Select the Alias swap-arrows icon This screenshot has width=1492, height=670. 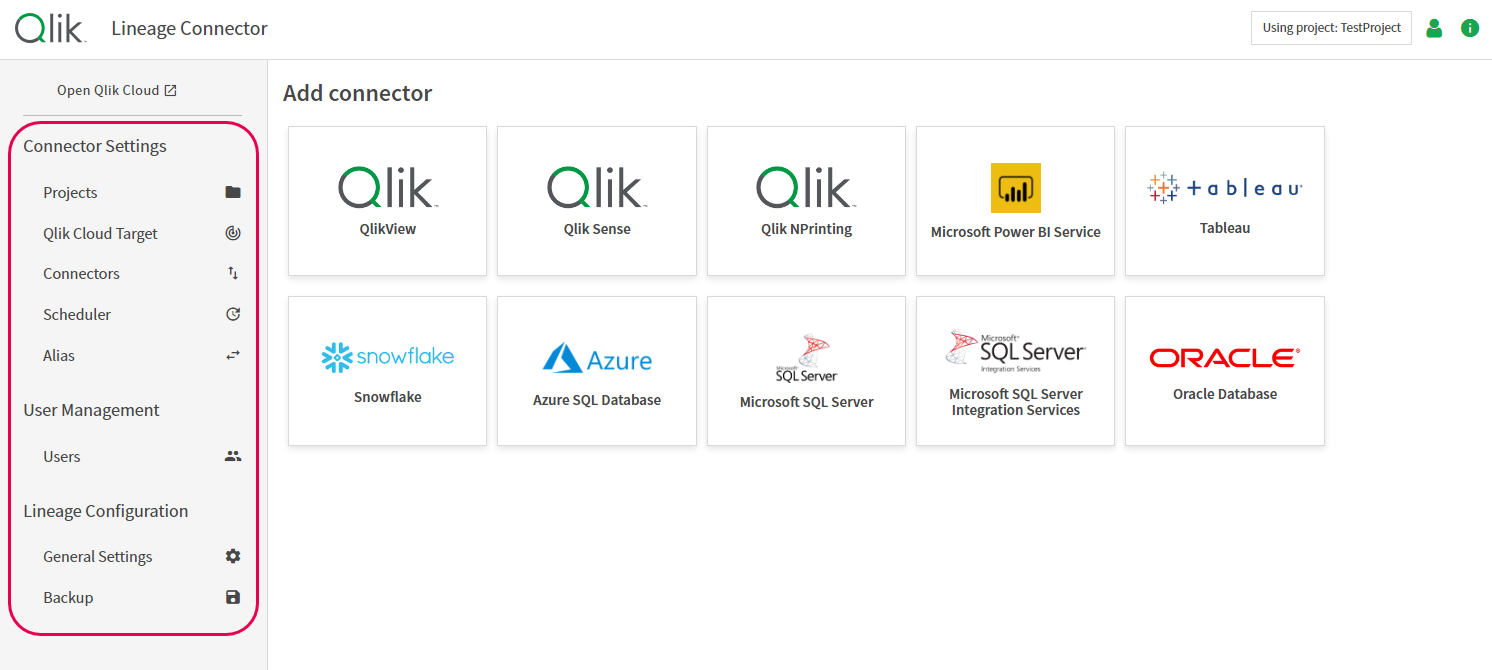pyautogui.click(x=232, y=354)
